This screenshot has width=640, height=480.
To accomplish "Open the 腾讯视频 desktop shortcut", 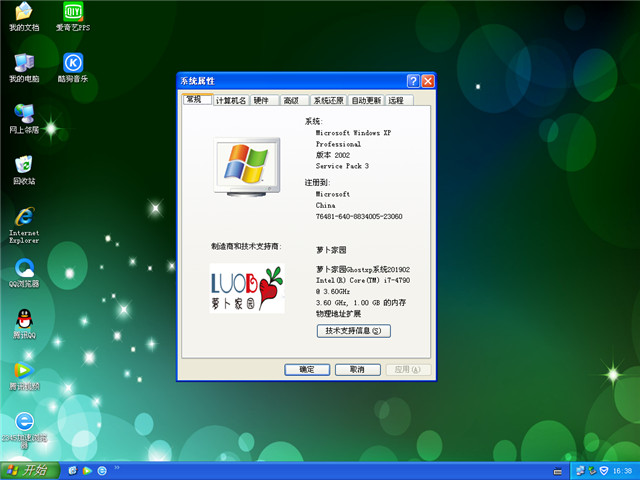I will 24,373.
